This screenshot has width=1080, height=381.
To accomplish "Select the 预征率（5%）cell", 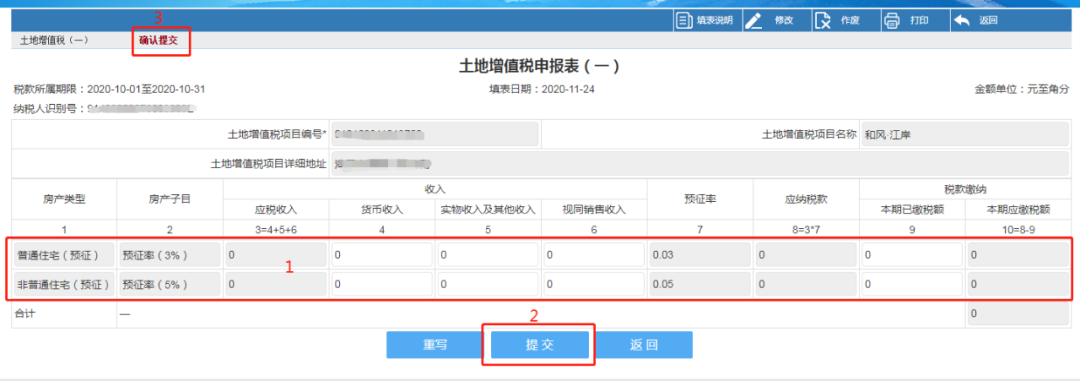I will coord(170,284).
